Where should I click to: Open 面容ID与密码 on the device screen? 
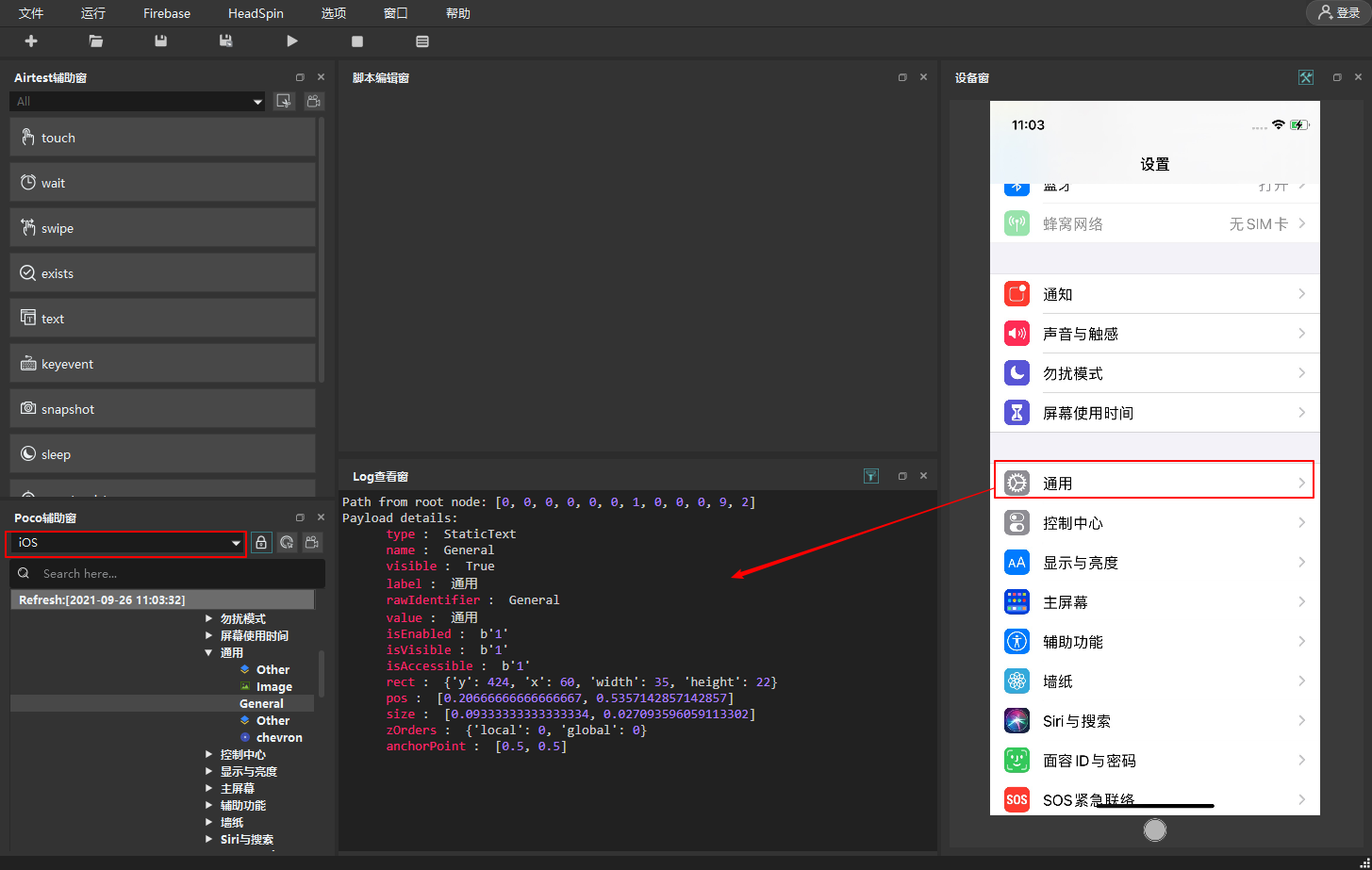click(x=1155, y=760)
